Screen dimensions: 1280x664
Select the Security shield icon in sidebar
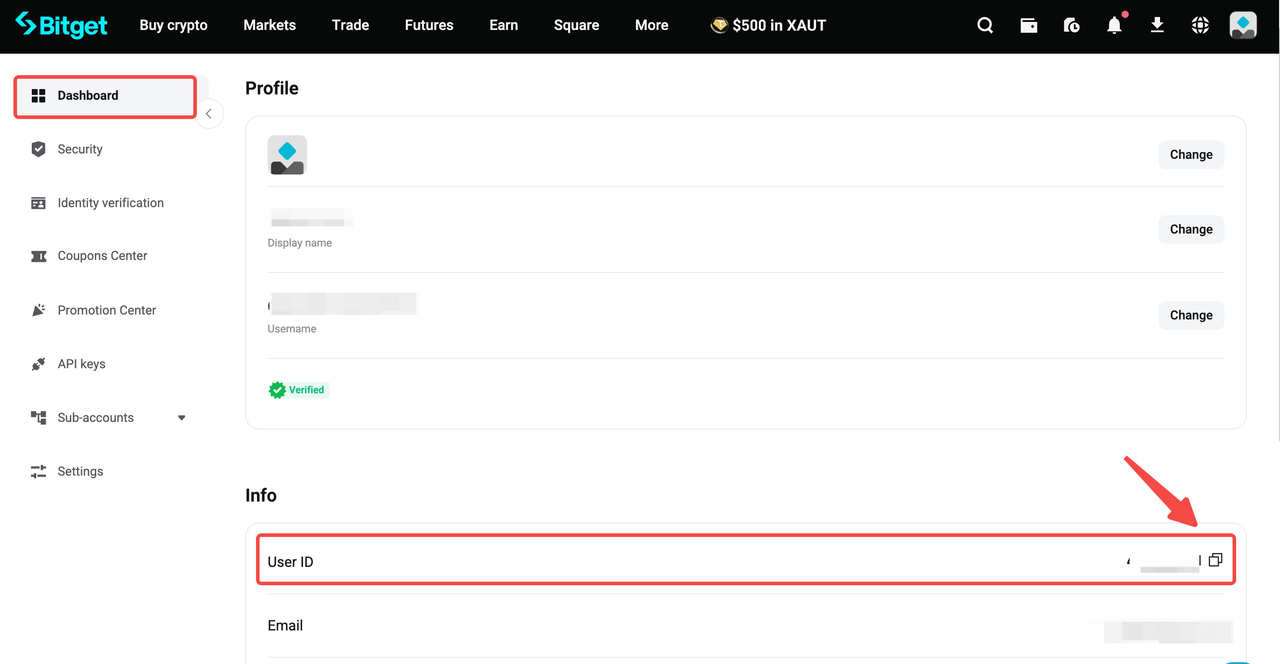(x=37, y=148)
